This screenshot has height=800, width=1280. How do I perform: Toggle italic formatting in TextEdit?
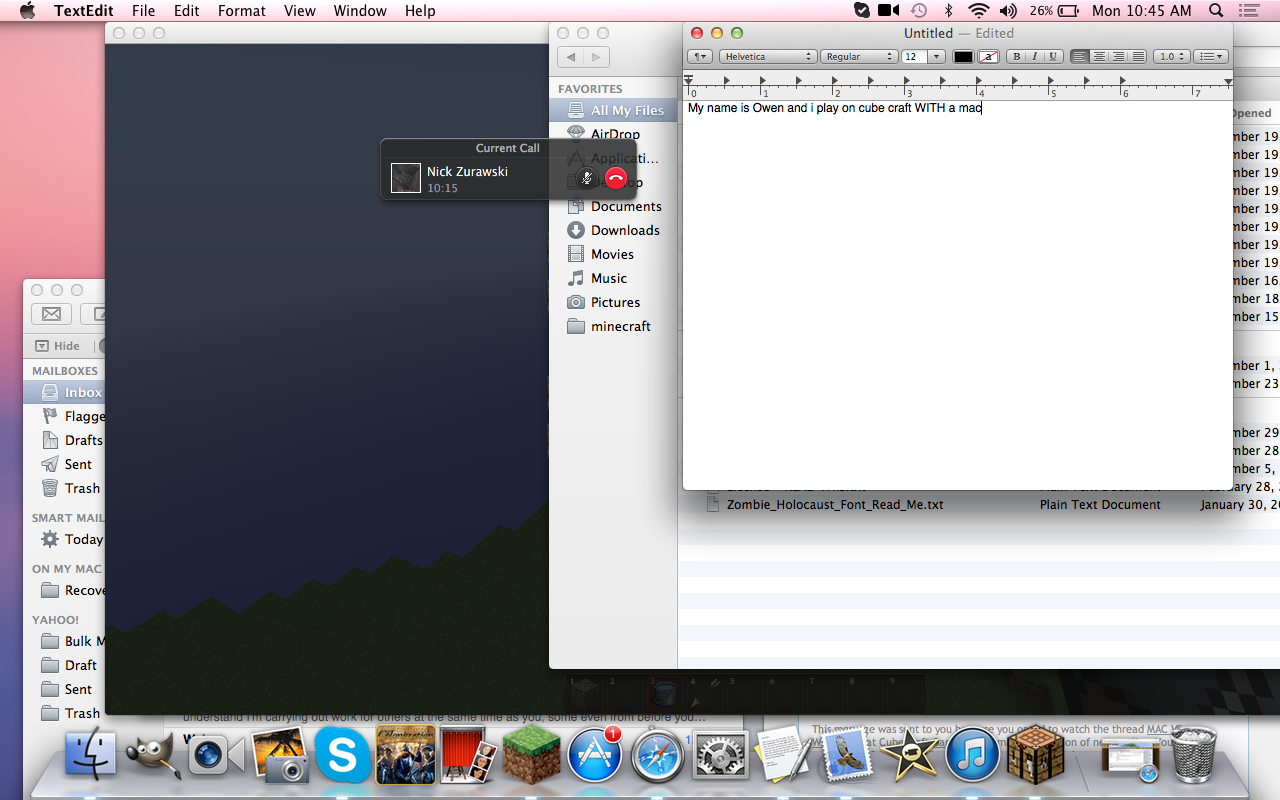click(x=1034, y=57)
